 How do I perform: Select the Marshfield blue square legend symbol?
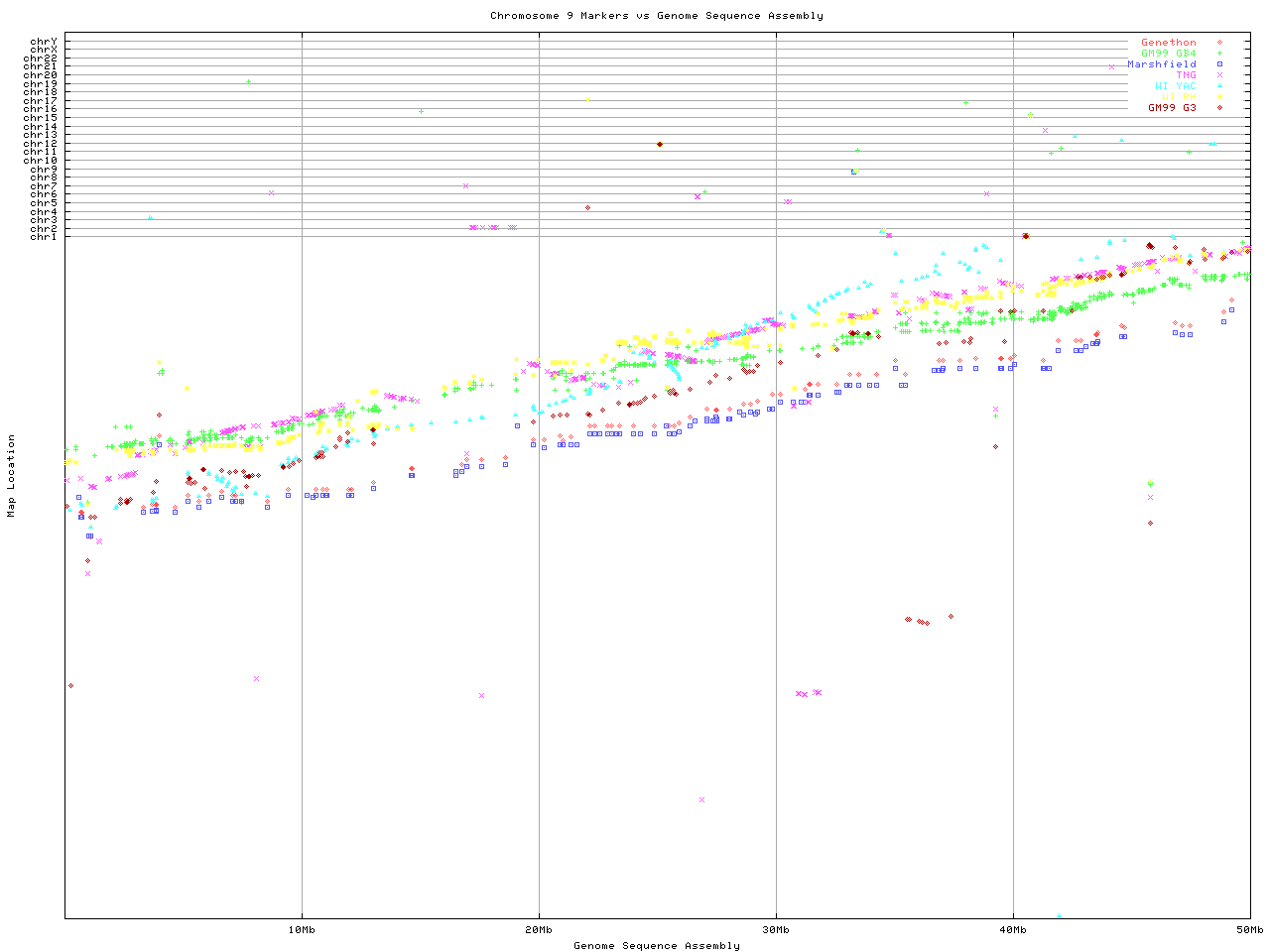point(1219,64)
